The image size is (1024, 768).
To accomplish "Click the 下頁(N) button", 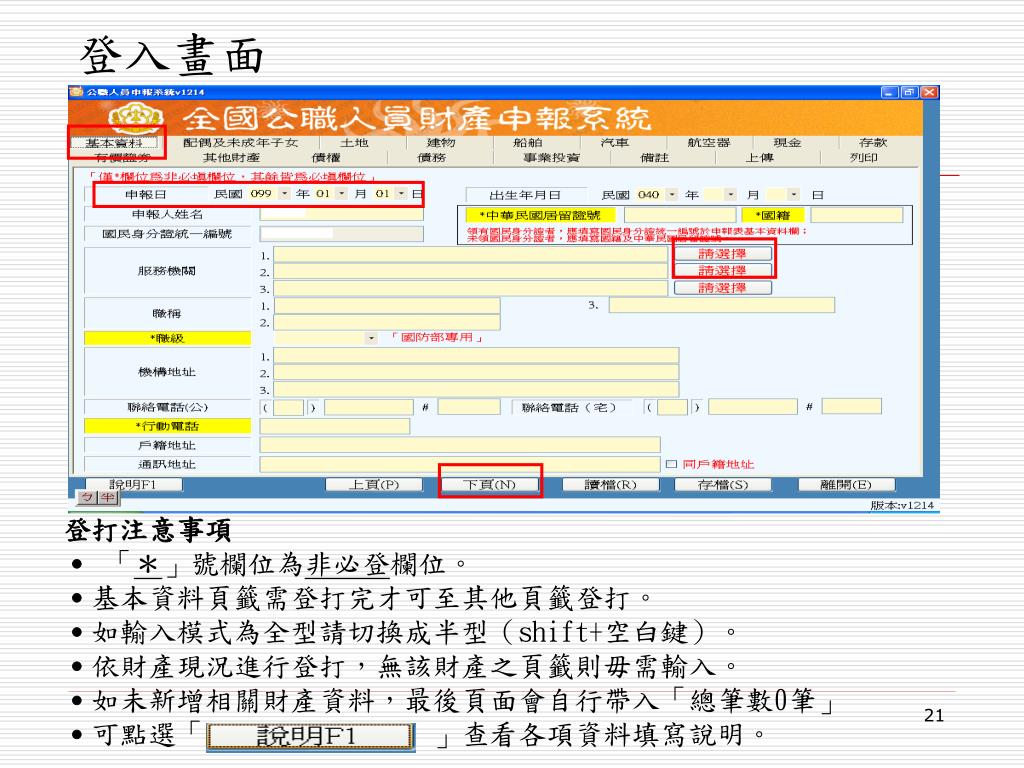I will (x=490, y=485).
